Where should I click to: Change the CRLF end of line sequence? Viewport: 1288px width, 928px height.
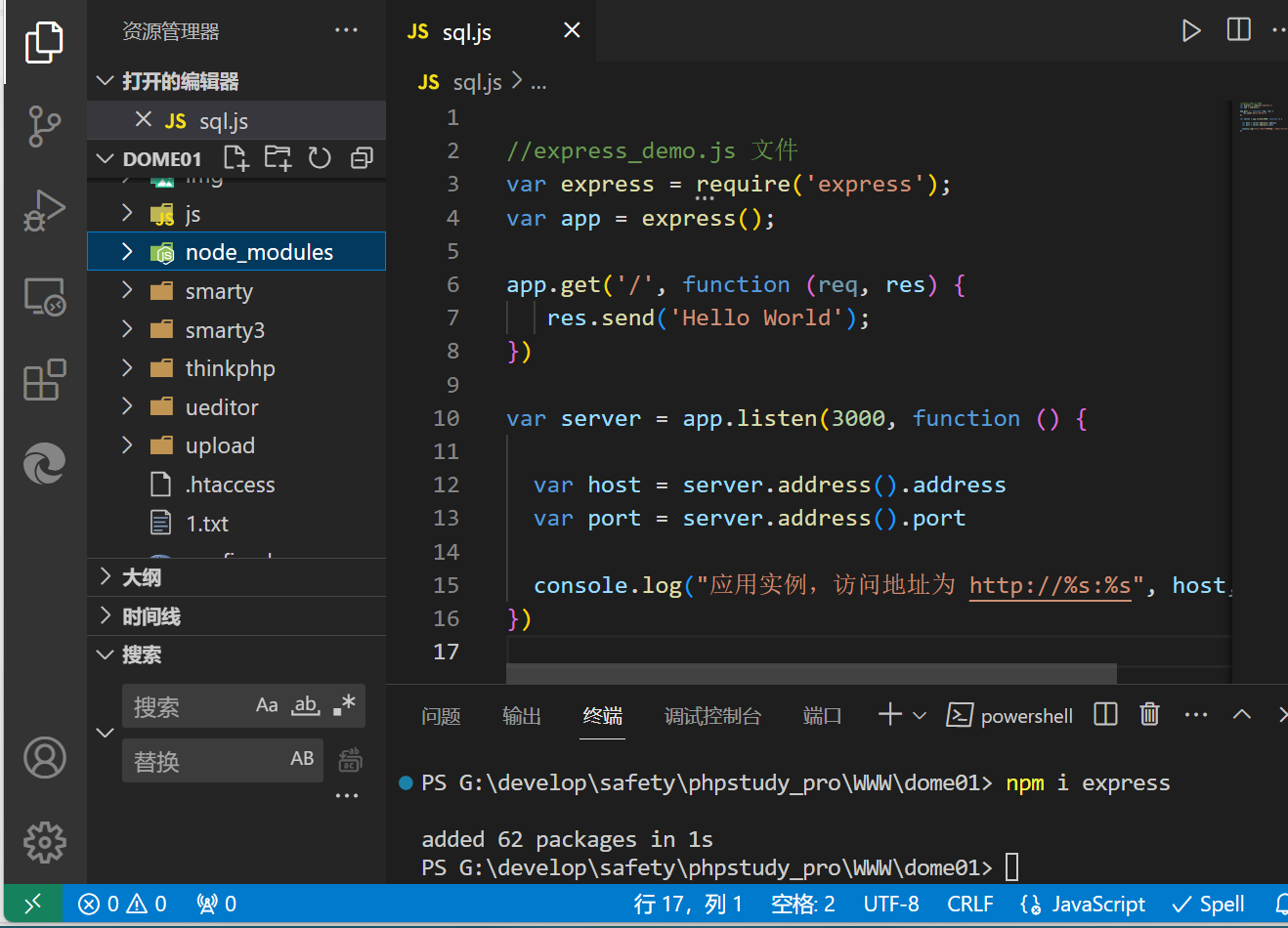970,904
